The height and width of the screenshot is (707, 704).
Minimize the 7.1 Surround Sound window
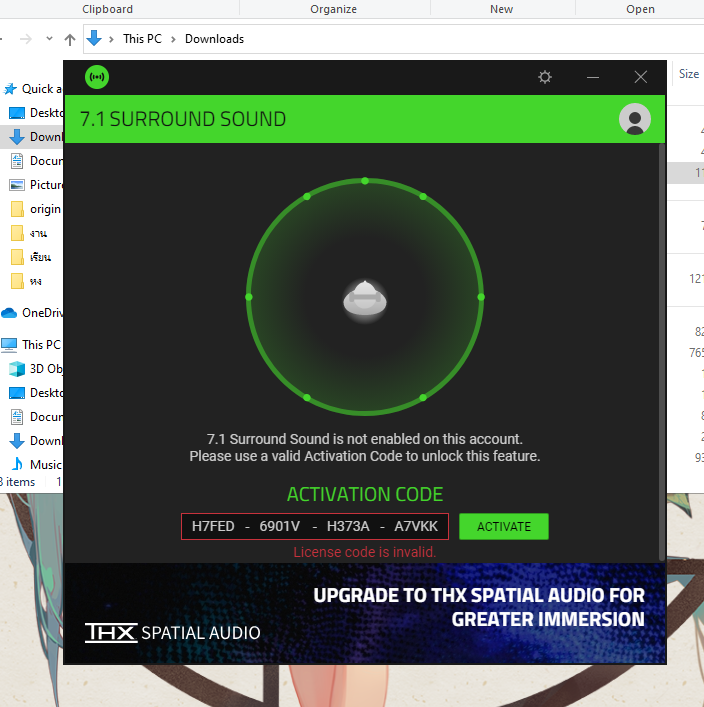(593, 77)
